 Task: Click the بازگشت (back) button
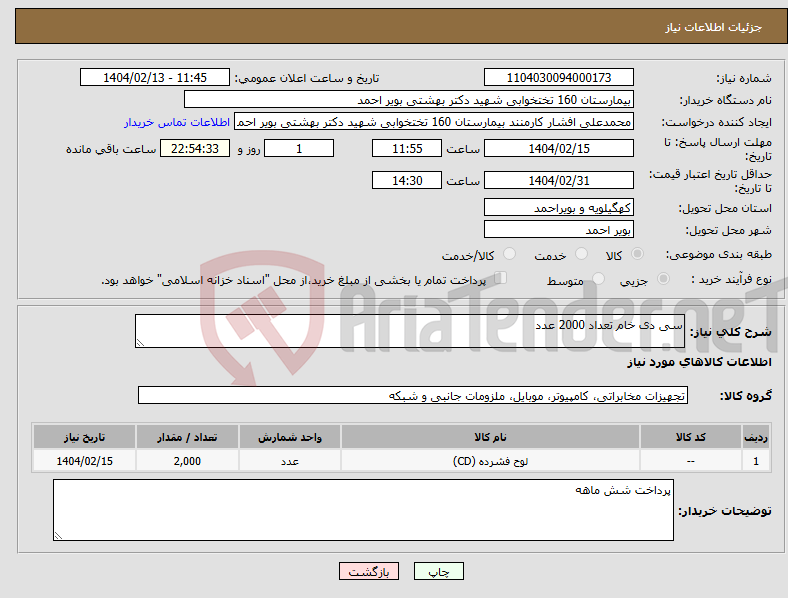click(369, 571)
